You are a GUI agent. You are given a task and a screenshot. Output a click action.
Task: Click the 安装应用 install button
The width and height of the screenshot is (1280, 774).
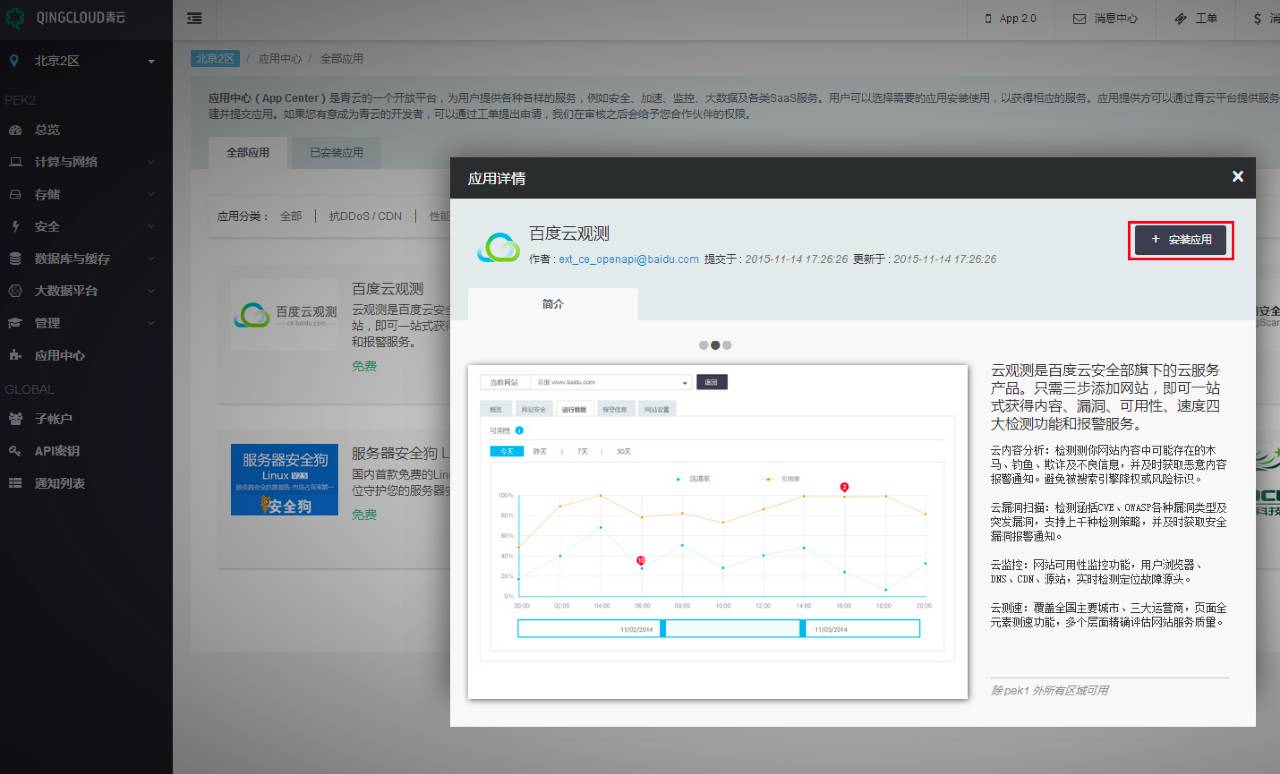(1180, 240)
